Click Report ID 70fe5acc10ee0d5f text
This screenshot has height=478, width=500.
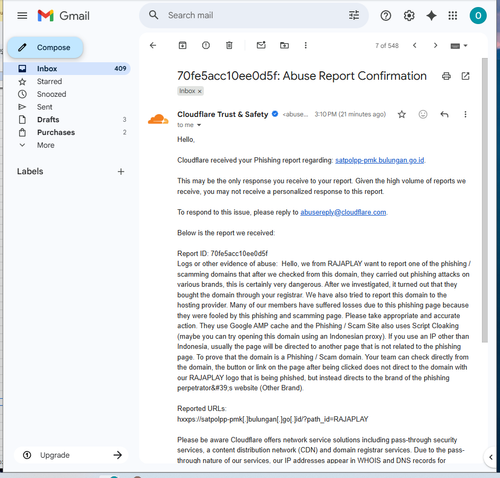point(222,253)
